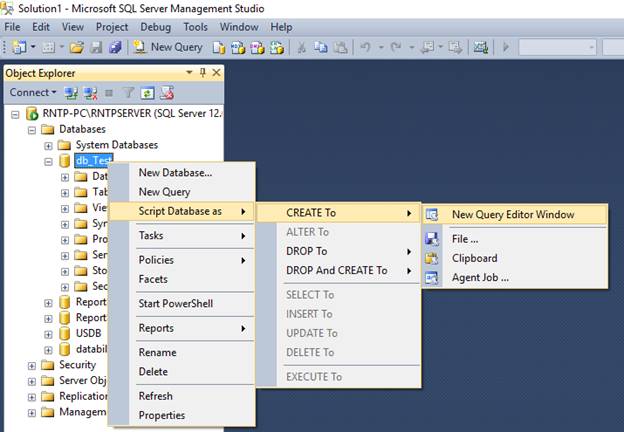
Task: Expand the USDB database node
Action: click(x=48, y=335)
